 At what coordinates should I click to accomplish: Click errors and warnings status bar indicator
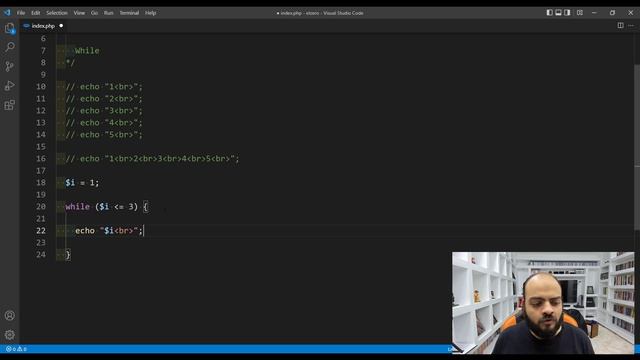[x=16, y=349]
